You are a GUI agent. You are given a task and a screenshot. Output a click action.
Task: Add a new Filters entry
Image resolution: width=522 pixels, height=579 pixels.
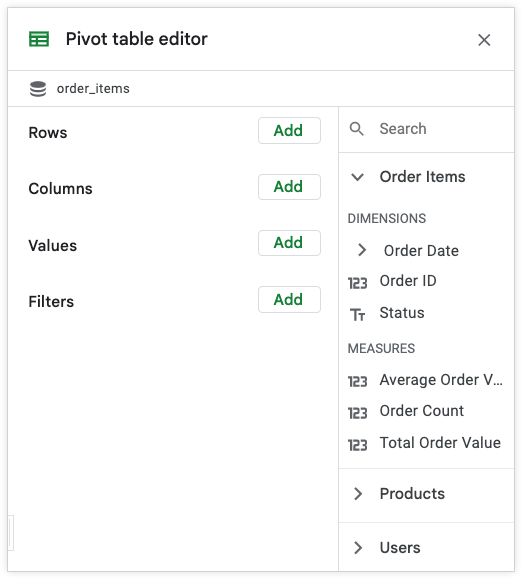pos(289,299)
